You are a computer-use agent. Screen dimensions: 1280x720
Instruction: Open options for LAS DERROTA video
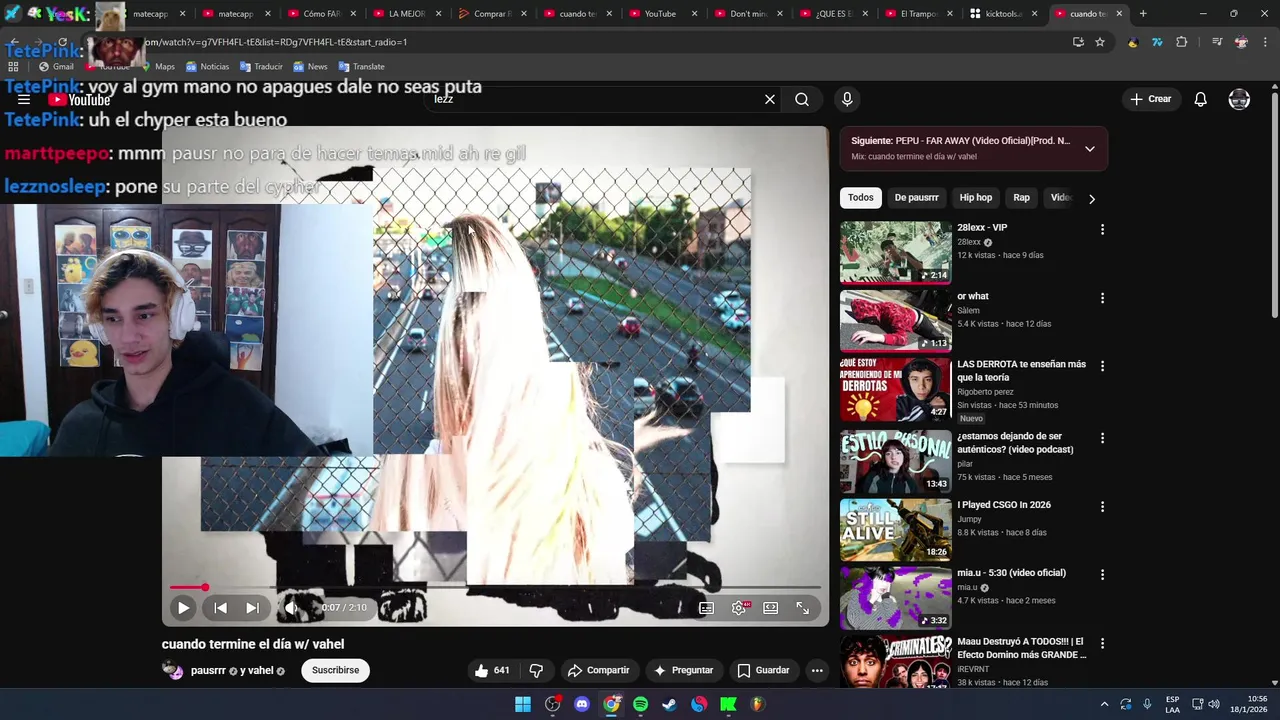1102,366
